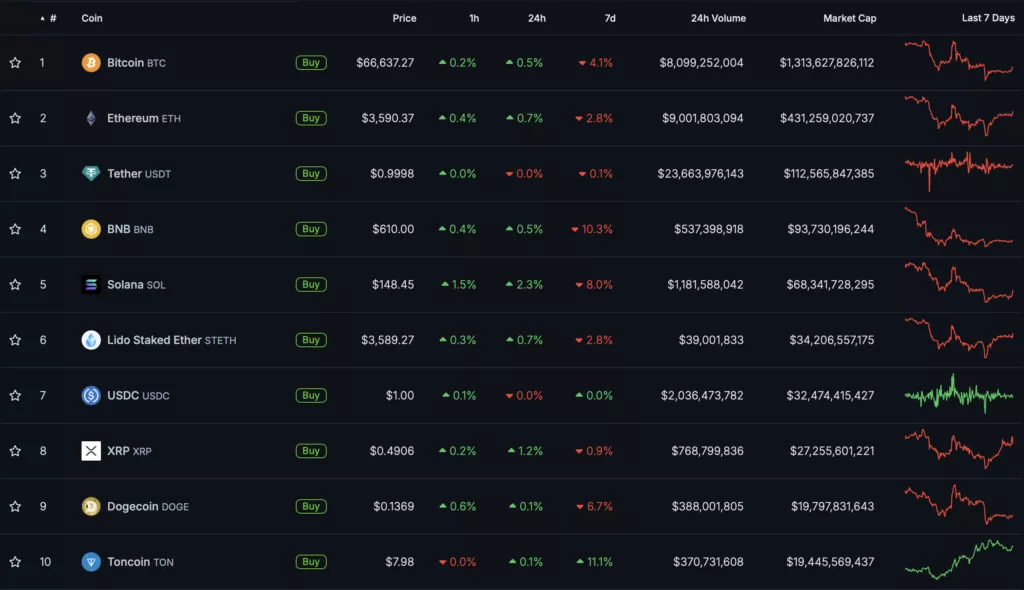Star the Dogecoin row
Viewport: 1024px width, 590px height.
click(15, 506)
